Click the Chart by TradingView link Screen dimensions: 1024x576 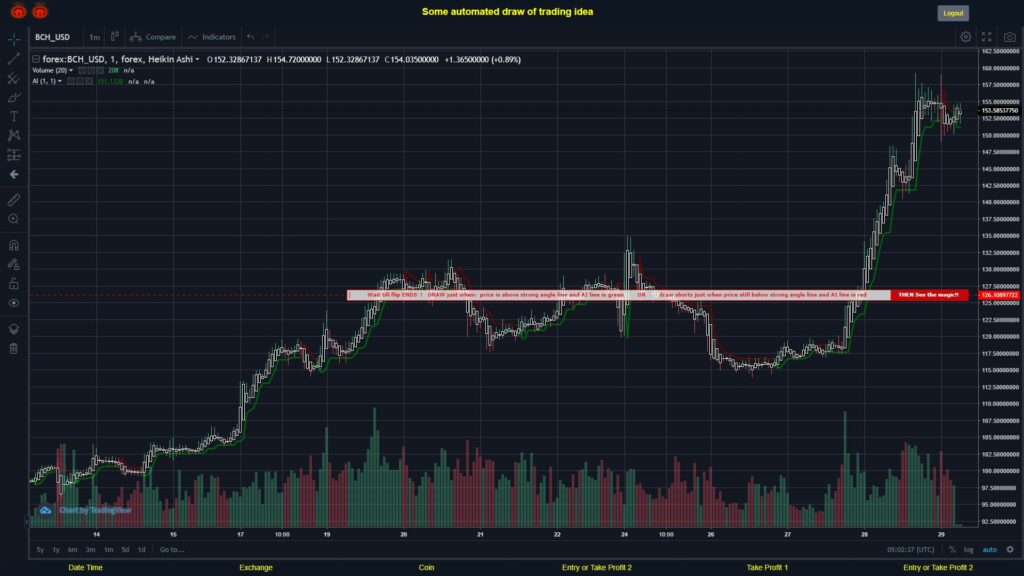pos(95,510)
